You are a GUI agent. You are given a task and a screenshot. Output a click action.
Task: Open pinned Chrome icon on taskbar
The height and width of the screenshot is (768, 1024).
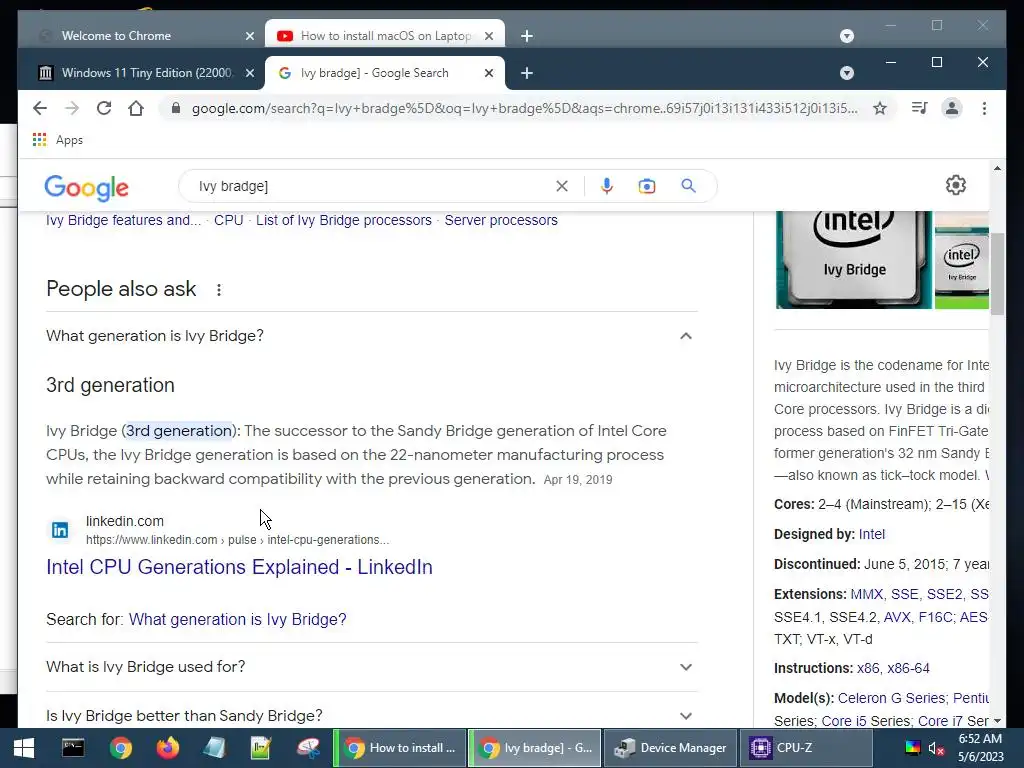point(120,748)
